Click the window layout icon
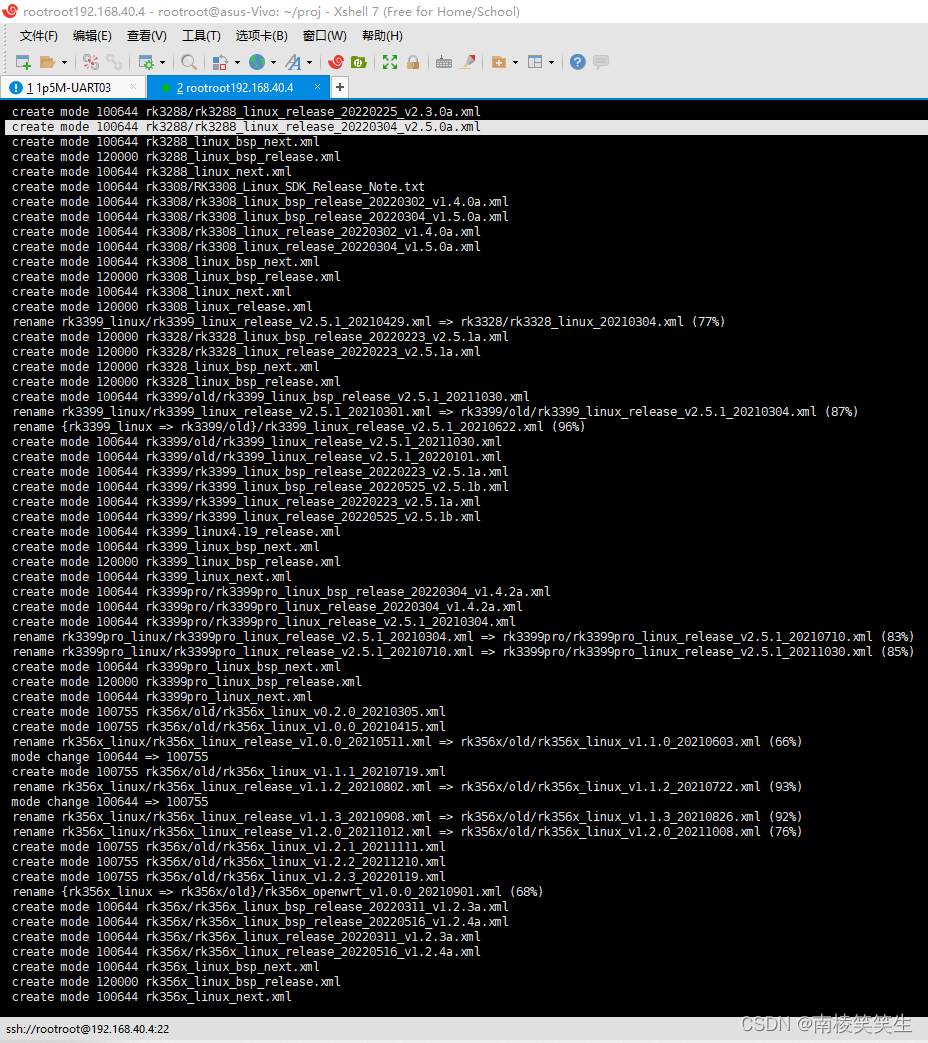928x1043 pixels. coord(535,62)
